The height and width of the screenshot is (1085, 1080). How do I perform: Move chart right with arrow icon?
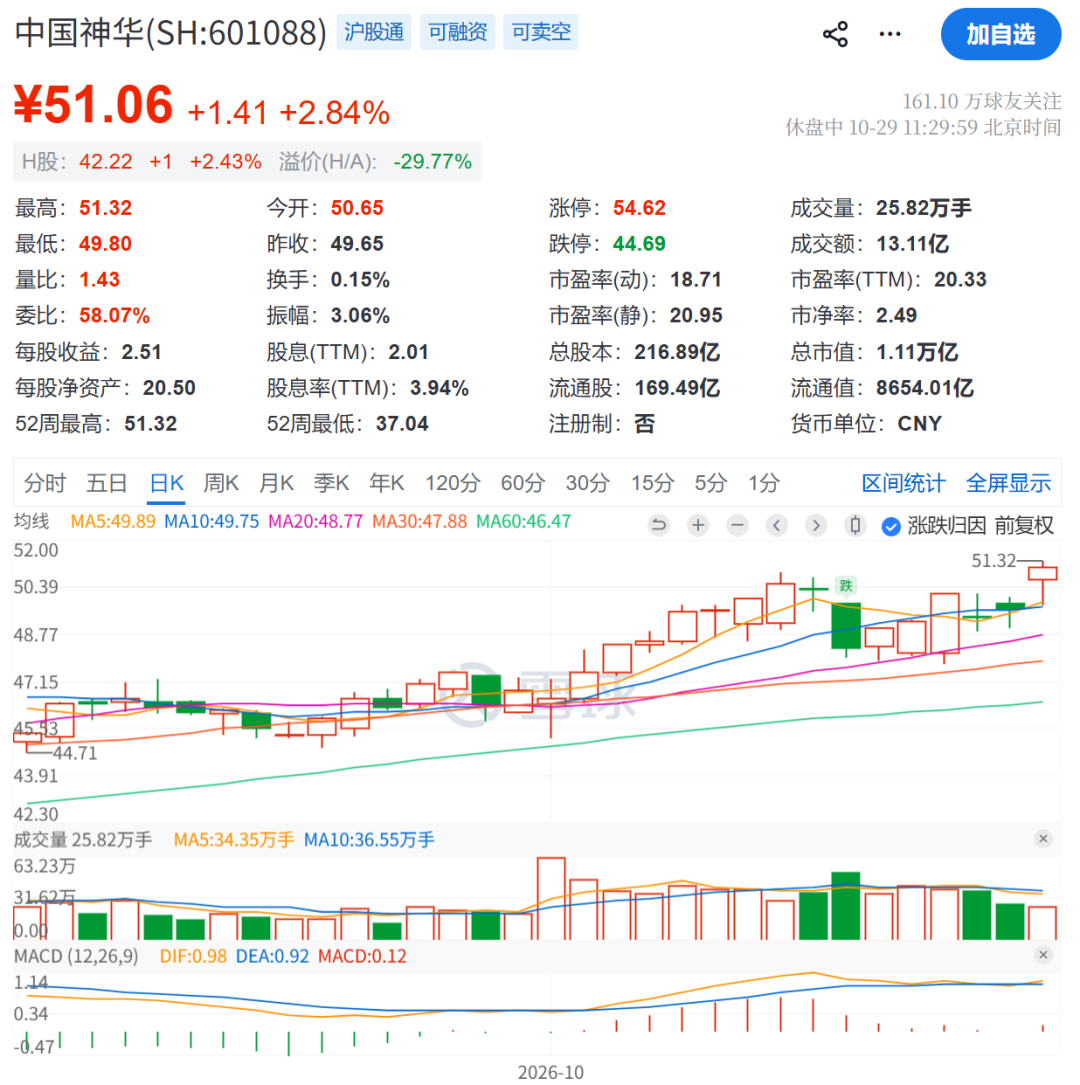pos(816,526)
